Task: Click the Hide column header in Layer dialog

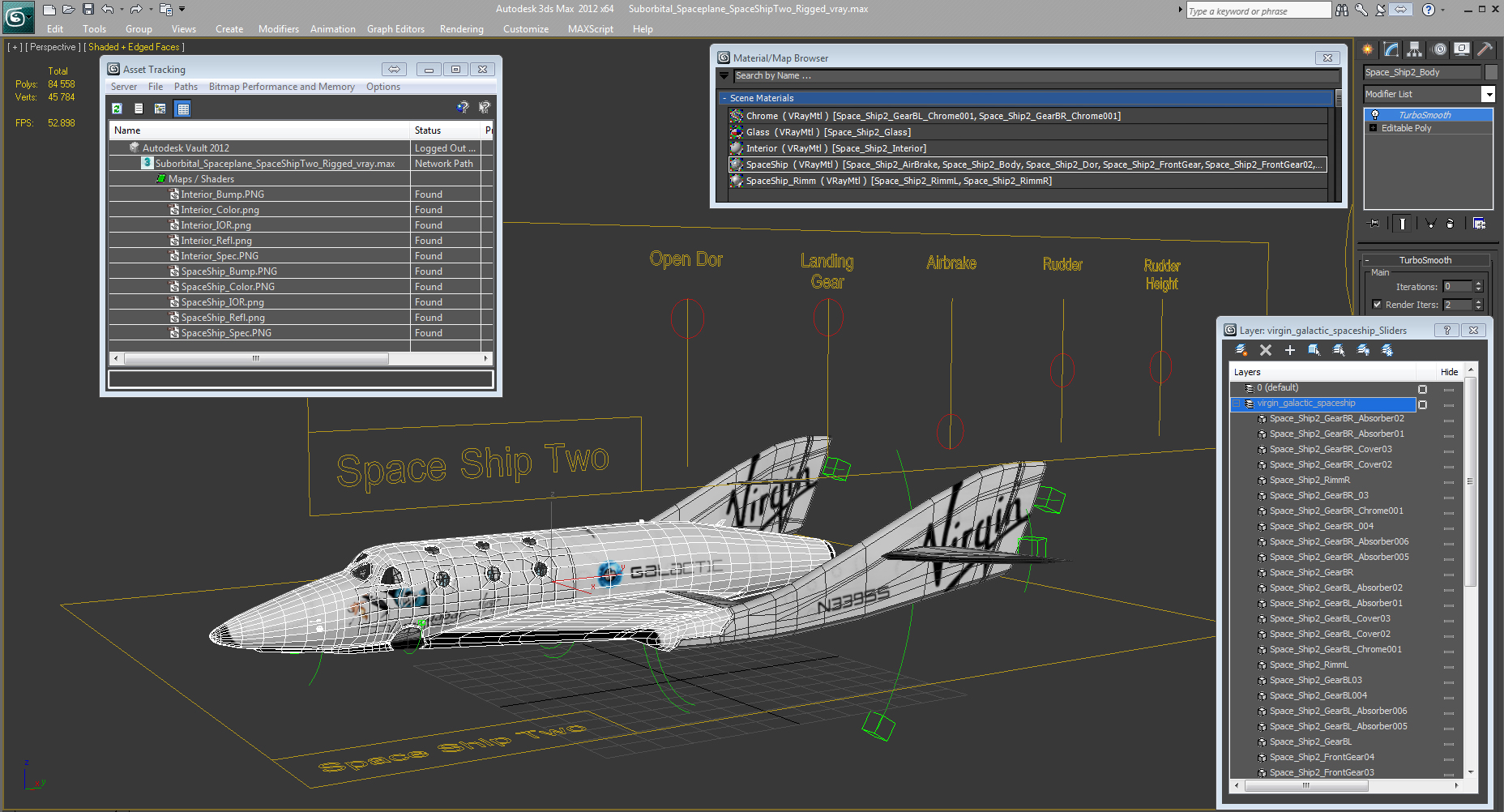Action: point(1449,372)
